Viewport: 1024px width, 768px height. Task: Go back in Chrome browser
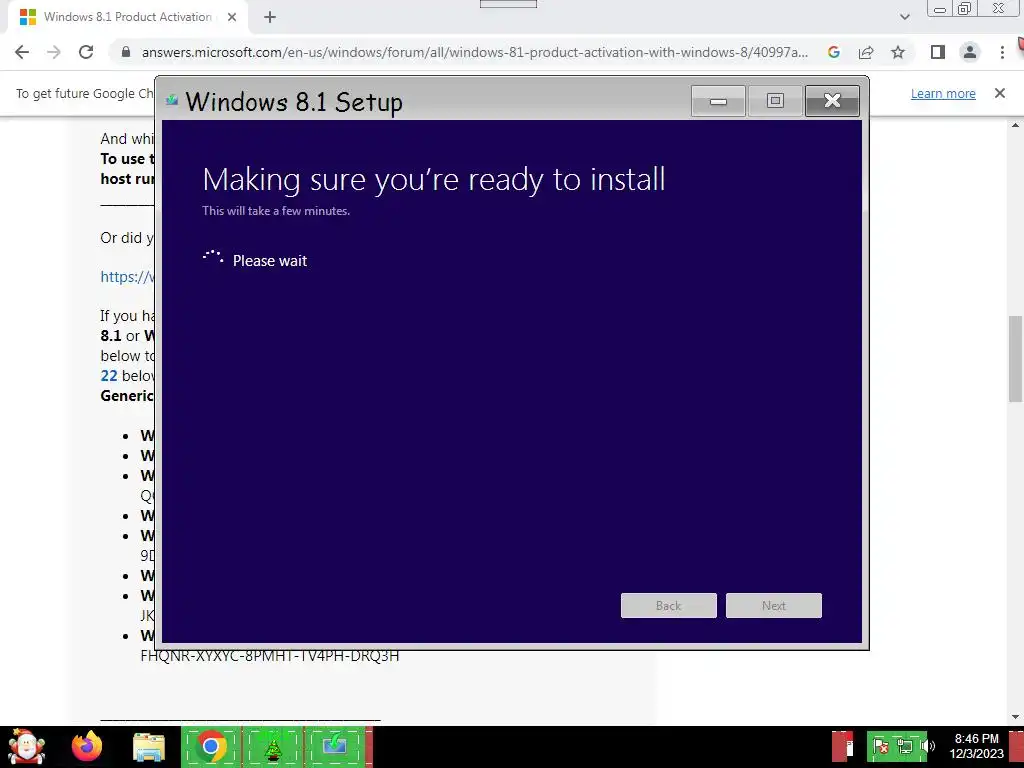(22, 52)
